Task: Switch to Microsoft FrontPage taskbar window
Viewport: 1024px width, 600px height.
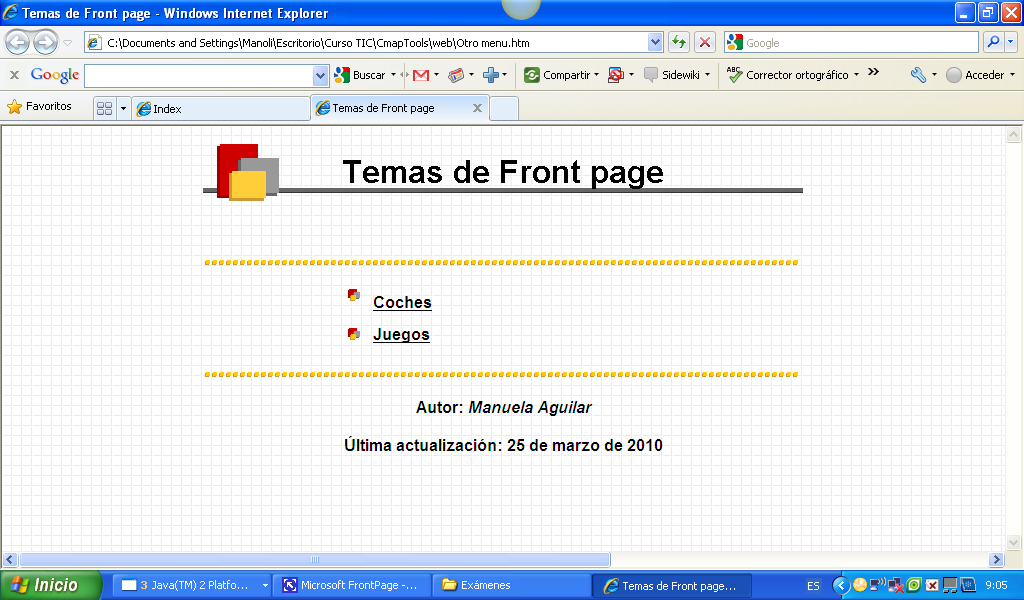Action: click(x=352, y=585)
